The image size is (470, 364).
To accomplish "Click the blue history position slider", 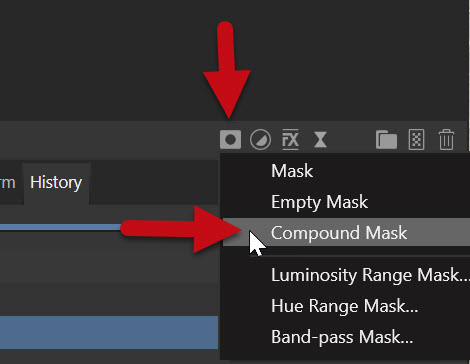I will click(x=60, y=227).
